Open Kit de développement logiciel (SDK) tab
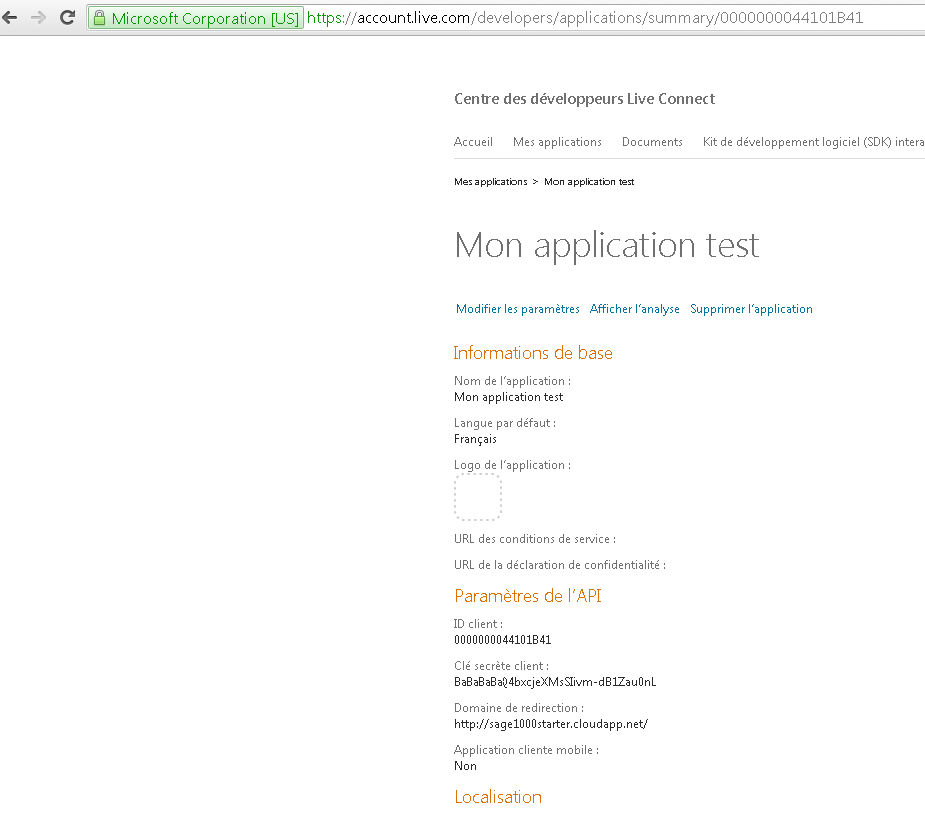 814,142
